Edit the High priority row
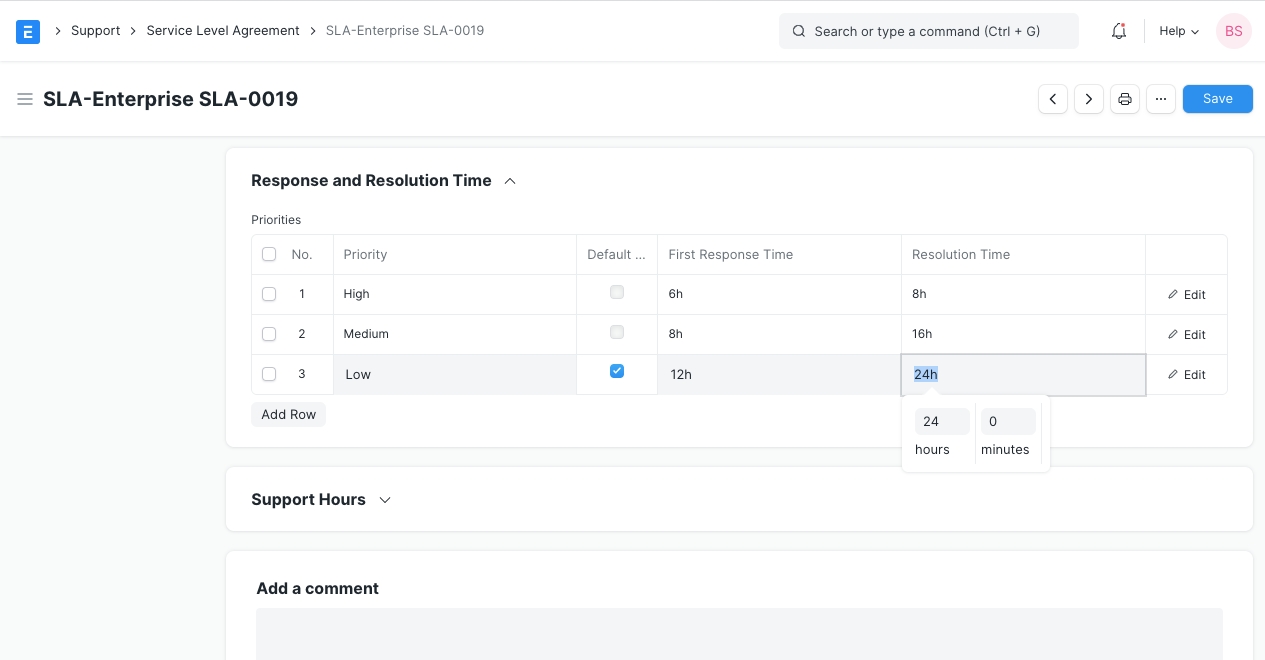Image resolution: width=1265 pixels, height=660 pixels. click(1186, 295)
